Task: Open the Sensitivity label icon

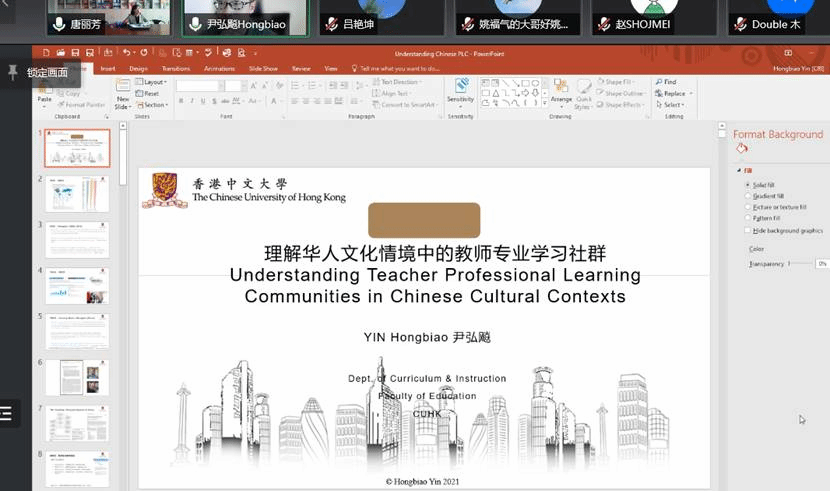Action: 460,88
